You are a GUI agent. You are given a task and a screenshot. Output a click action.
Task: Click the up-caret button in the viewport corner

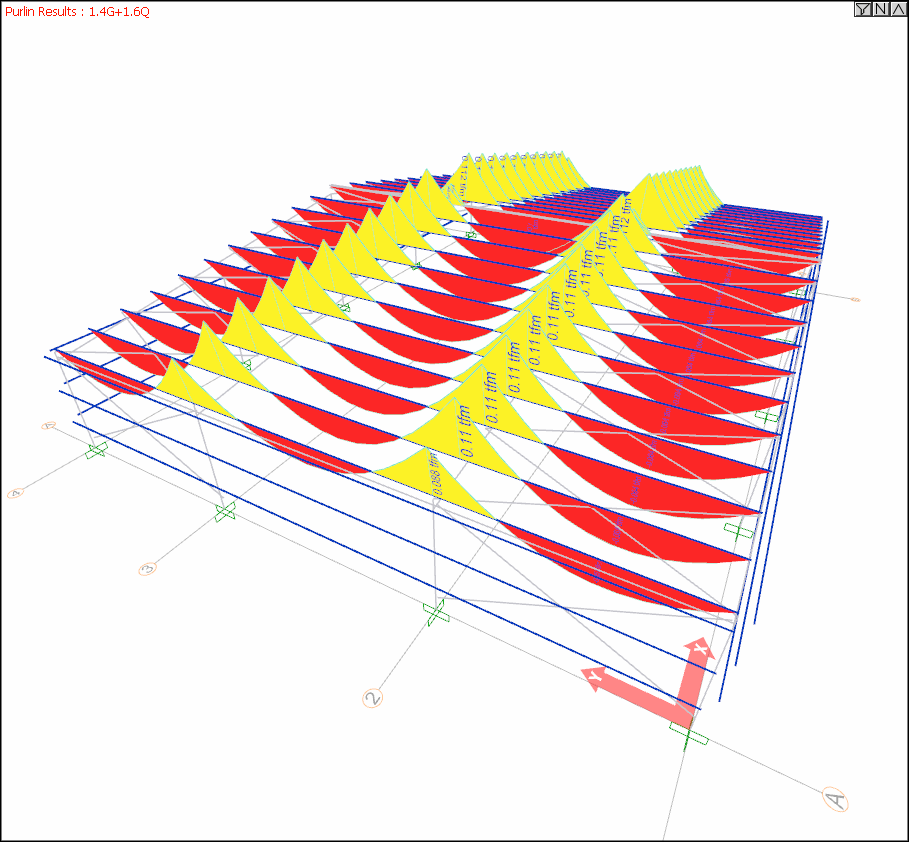pos(897,9)
